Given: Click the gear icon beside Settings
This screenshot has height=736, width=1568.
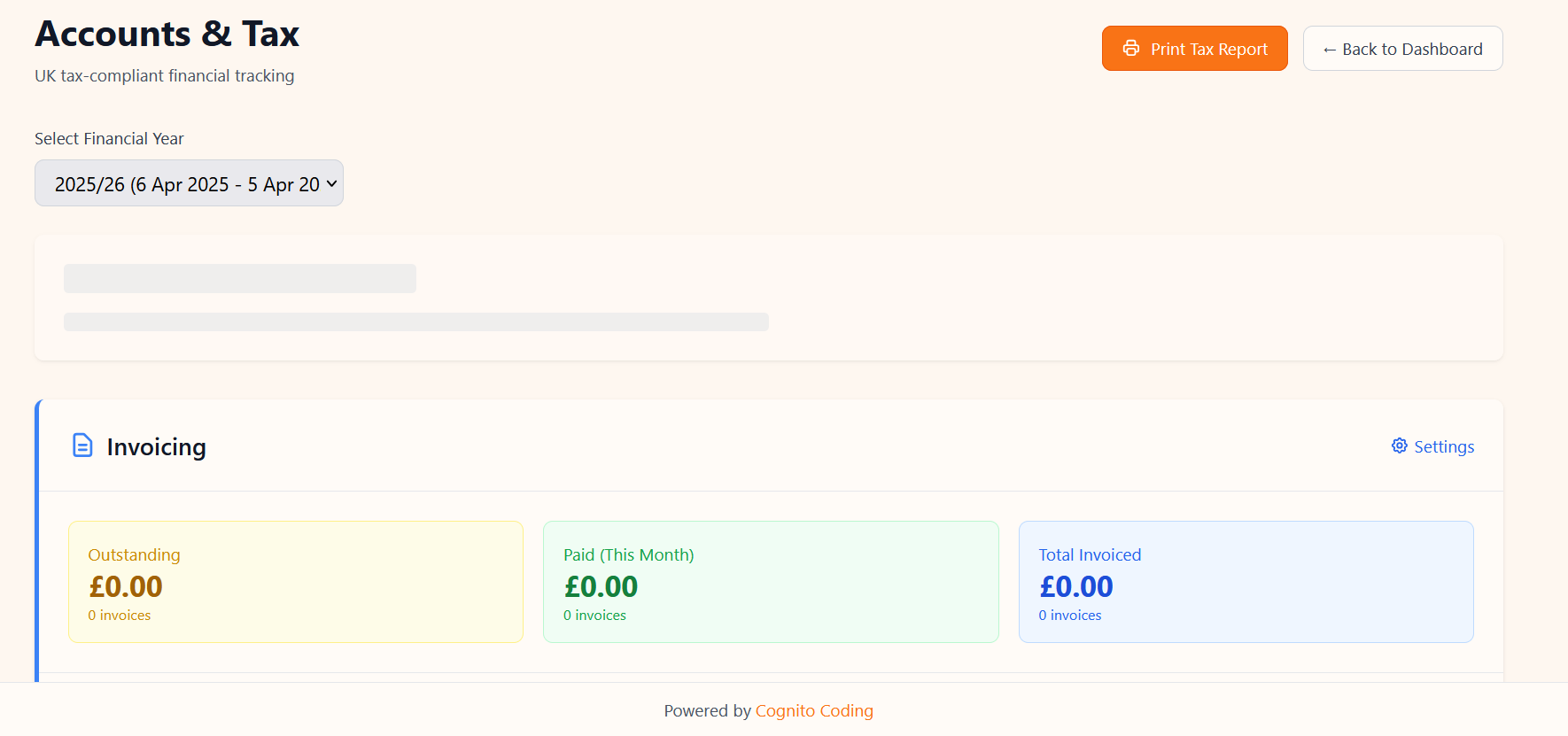Looking at the screenshot, I should [x=1399, y=445].
